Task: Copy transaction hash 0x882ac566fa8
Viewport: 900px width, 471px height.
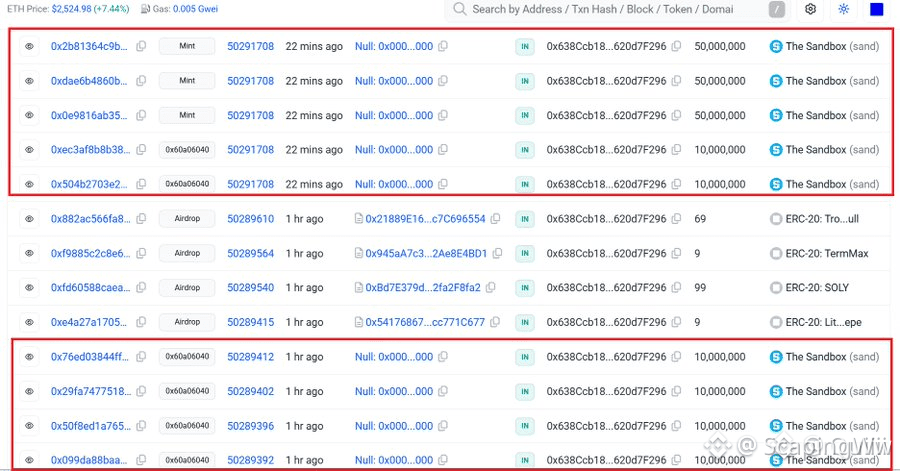Action: [x=141, y=219]
